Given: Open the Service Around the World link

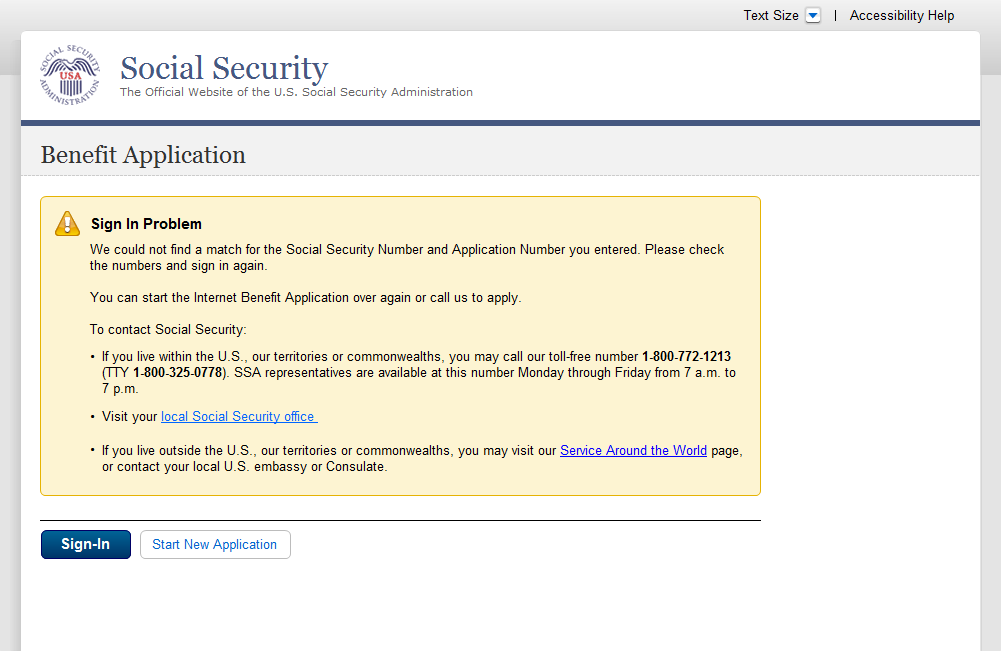Looking at the screenshot, I should coord(633,451).
